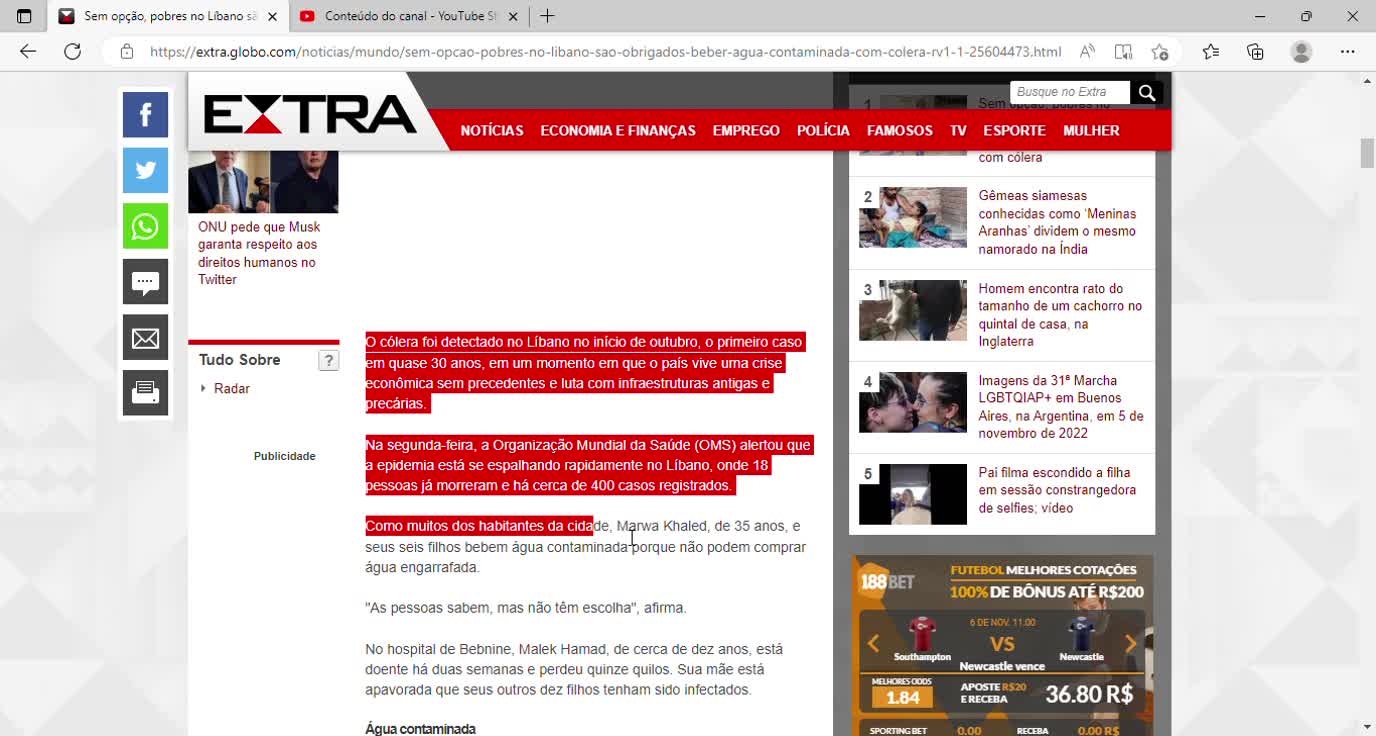The height and width of the screenshot is (736, 1376).
Task: Open the MULHER section
Action: tap(1091, 131)
